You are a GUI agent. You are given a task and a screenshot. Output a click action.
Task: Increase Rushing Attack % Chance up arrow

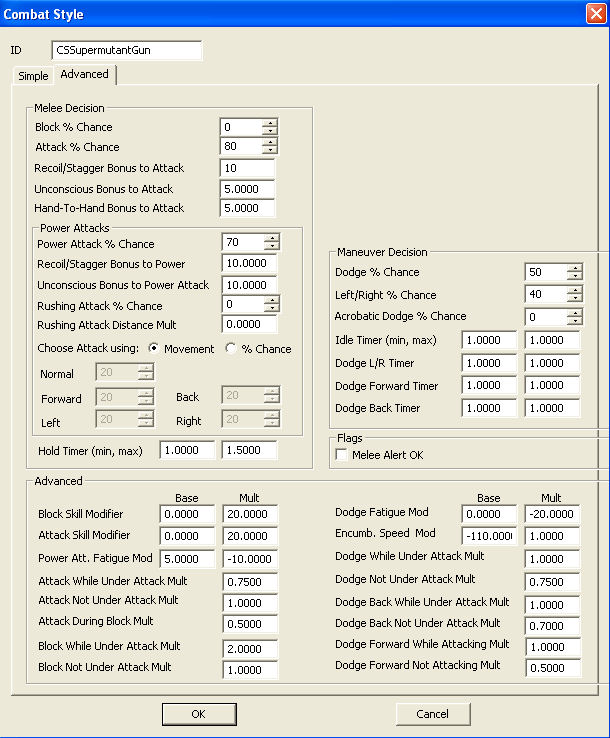pyautogui.click(x=272, y=300)
